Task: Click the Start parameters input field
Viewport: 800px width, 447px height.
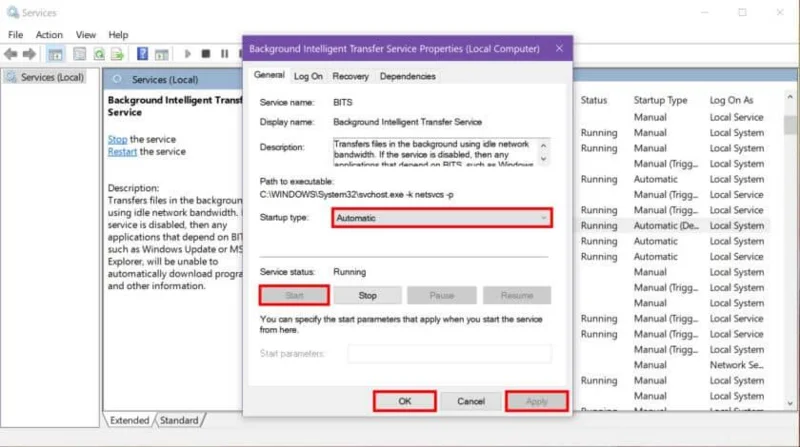Action: coord(449,353)
